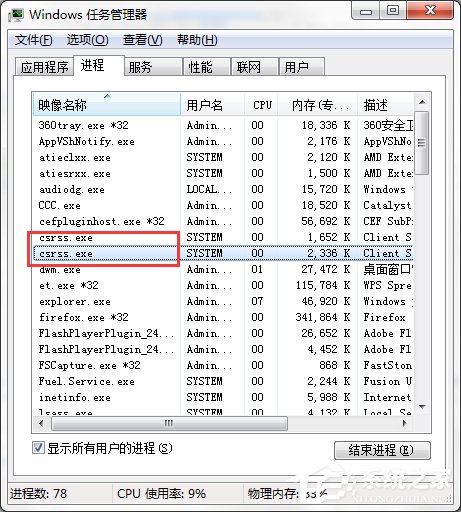Select the audiodg.exe process
Image resolution: width=461 pixels, height=512 pixels.
pyautogui.click(x=223, y=189)
